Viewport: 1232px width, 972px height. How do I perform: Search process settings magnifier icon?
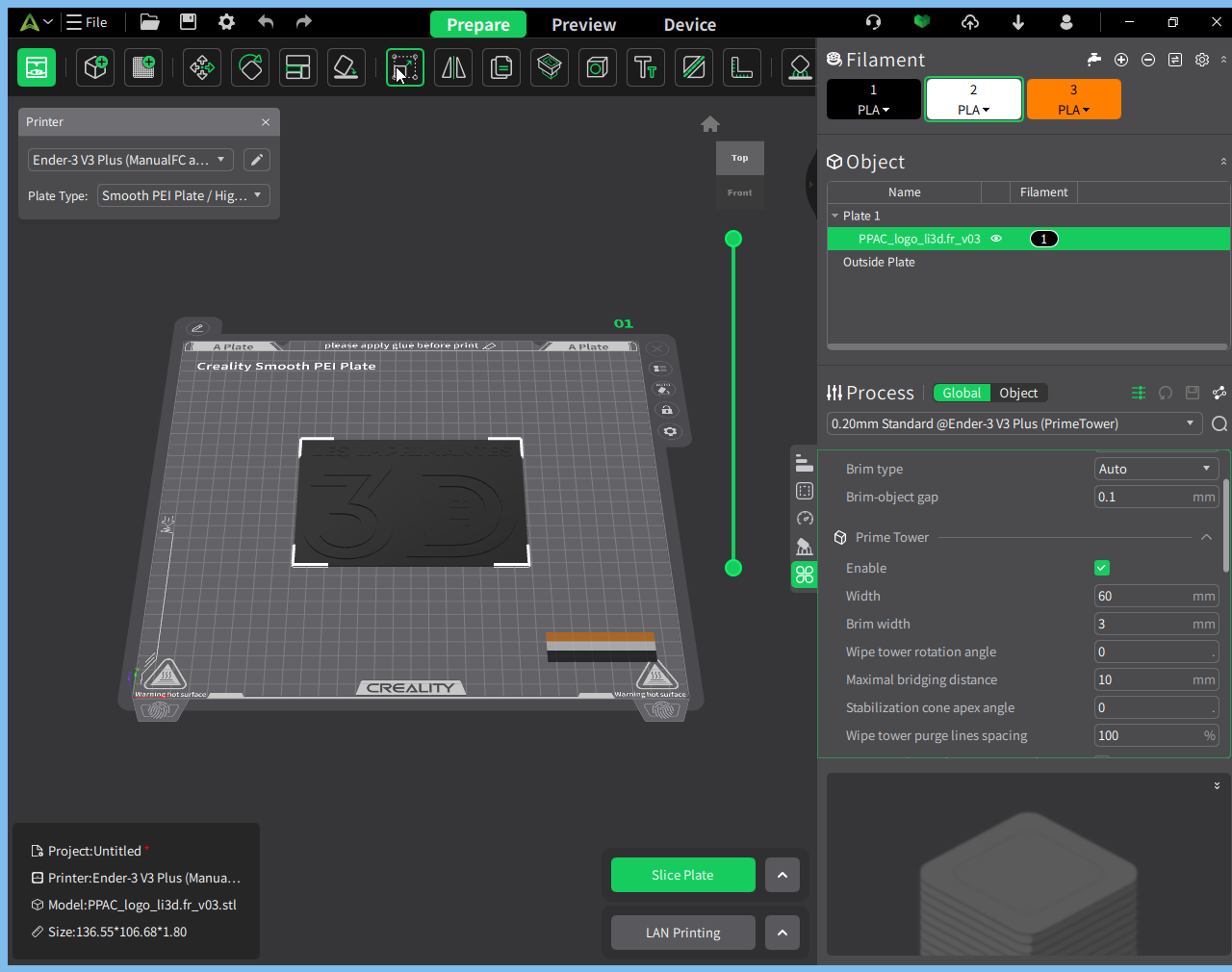click(1219, 423)
